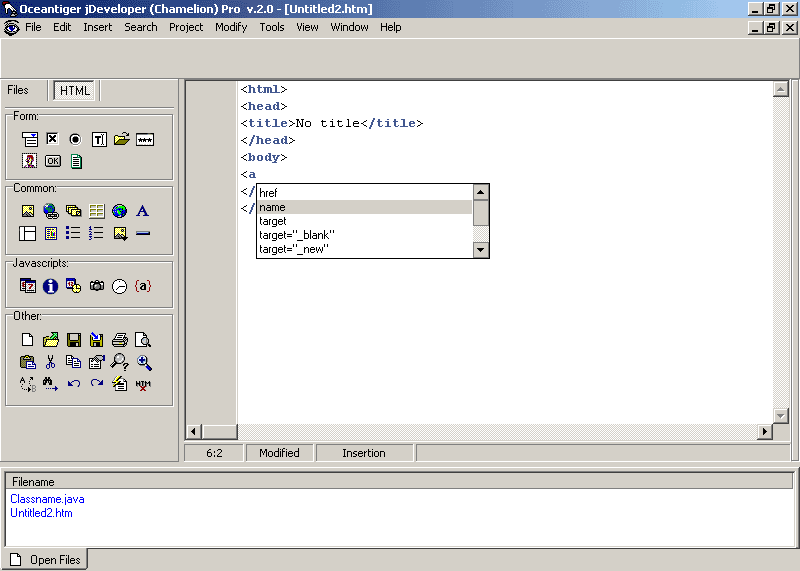The image size is (800, 571).
Task: Click the magnifier with question mark
Action: (x=120, y=362)
